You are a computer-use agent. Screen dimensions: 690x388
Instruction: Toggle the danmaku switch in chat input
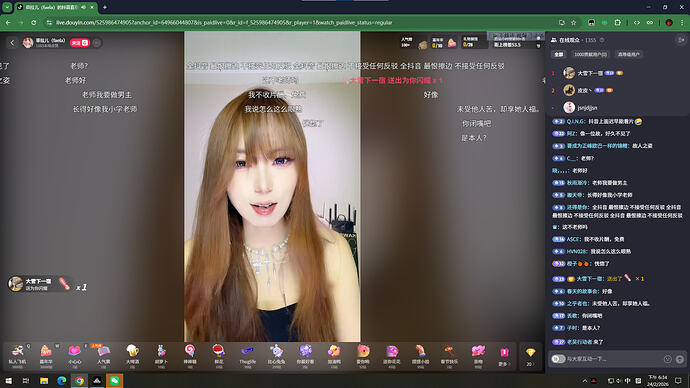pos(558,359)
